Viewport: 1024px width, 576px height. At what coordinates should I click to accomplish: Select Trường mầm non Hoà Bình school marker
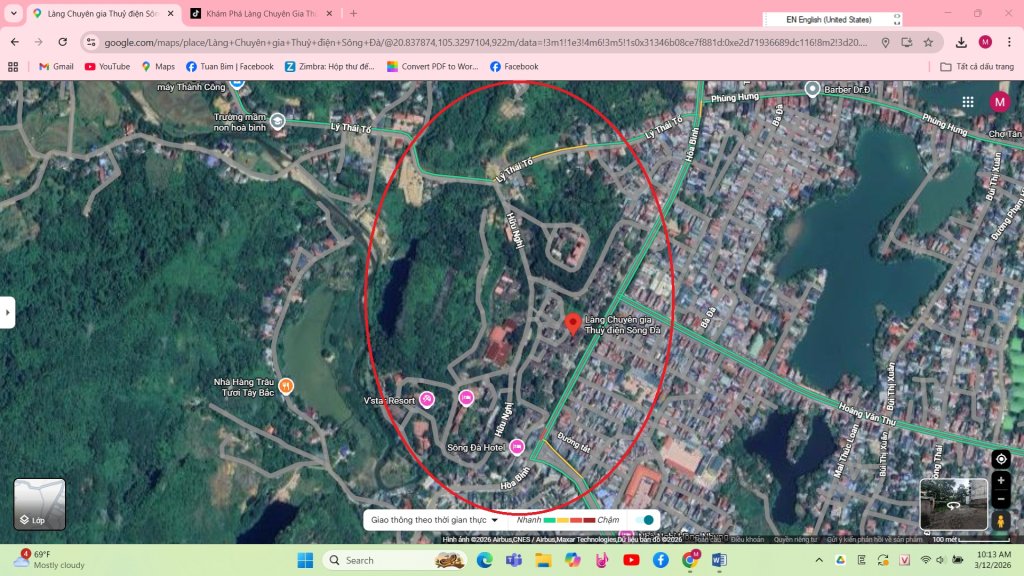278,121
